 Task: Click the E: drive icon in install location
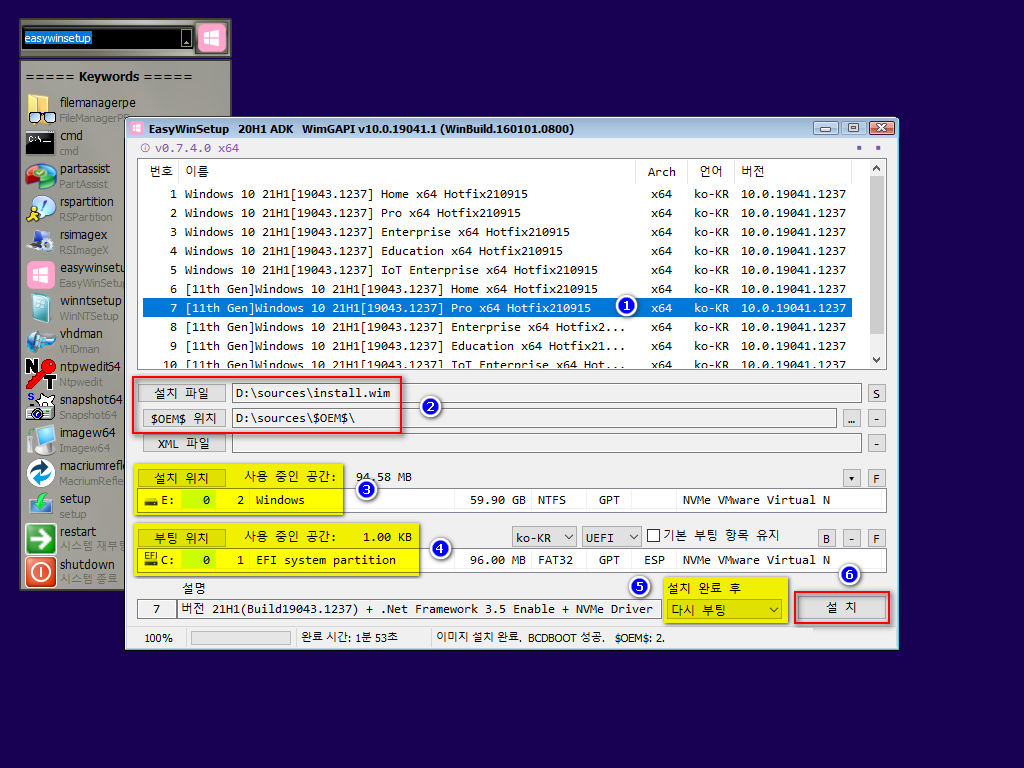pyautogui.click(x=151, y=501)
